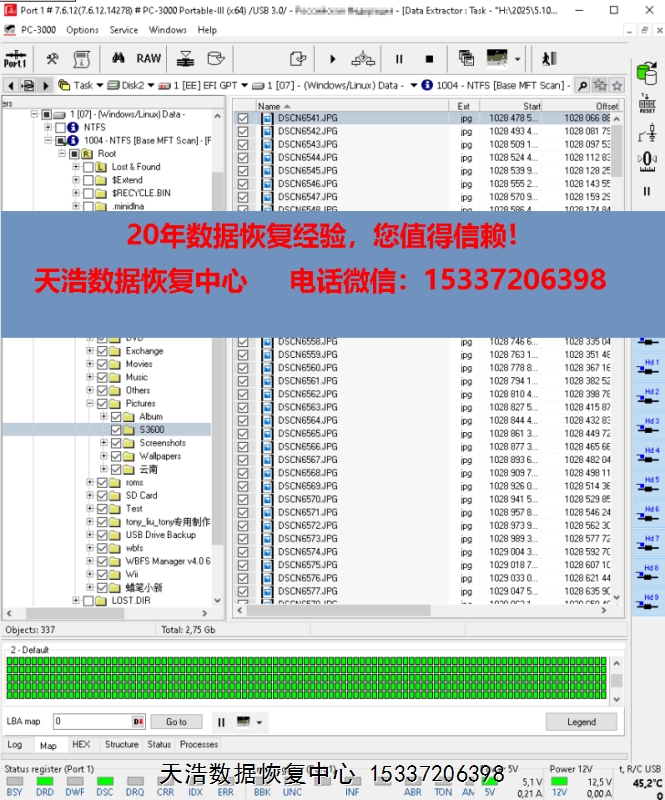Viewport: 665px width, 800px height.
Task: Expand the Movies folder tree node
Action: click(x=90, y=364)
